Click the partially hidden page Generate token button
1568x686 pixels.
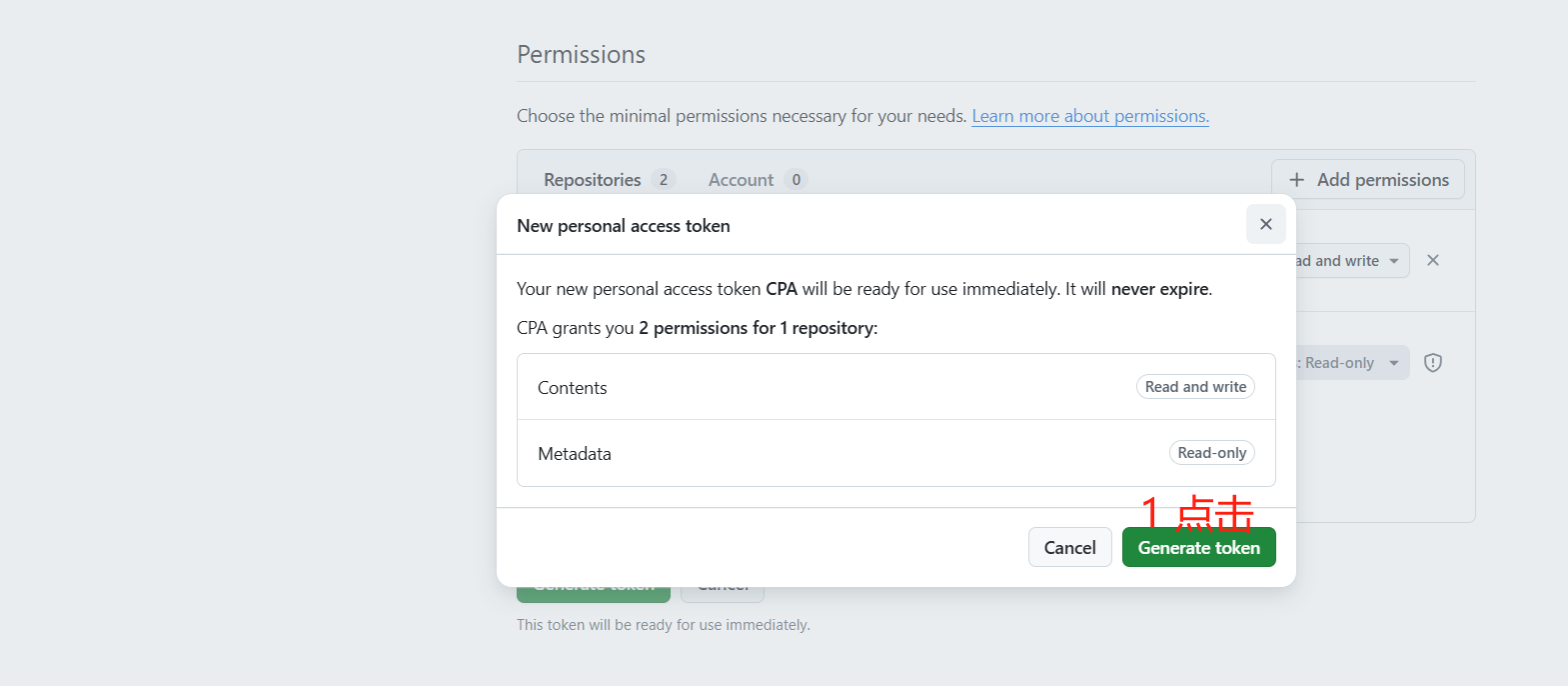coord(594,594)
